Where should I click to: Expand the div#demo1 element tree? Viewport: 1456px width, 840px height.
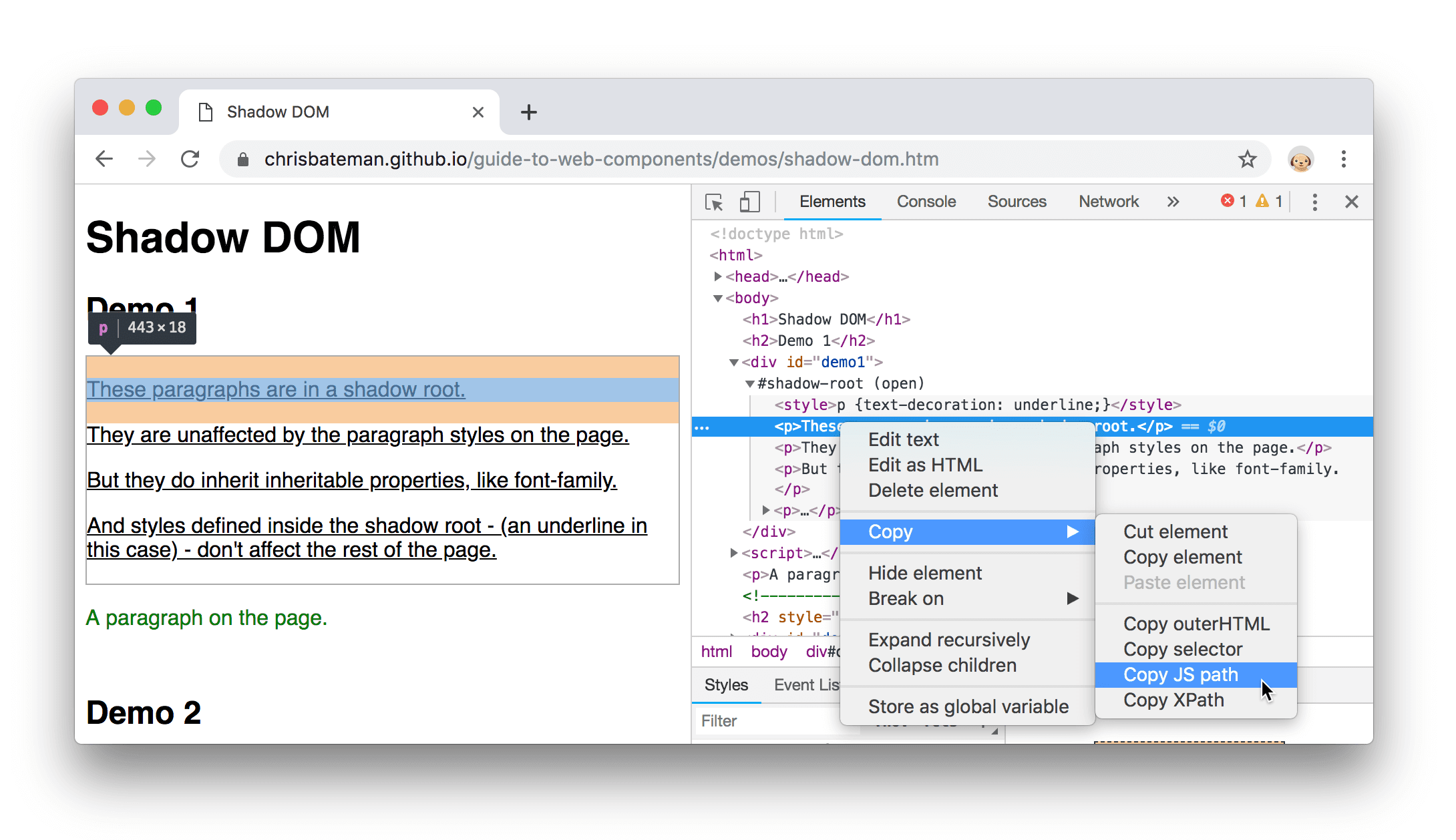734,362
